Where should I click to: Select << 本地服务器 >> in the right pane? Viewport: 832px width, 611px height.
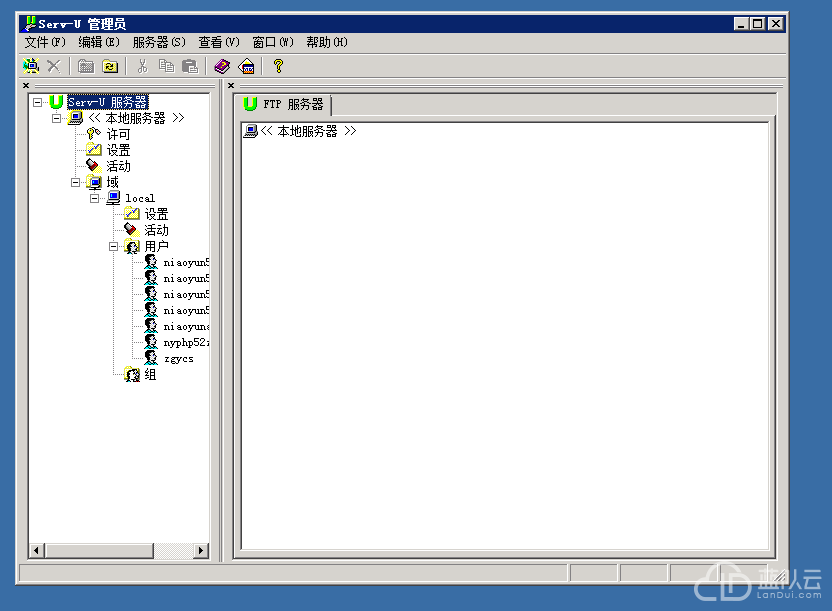click(x=308, y=131)
